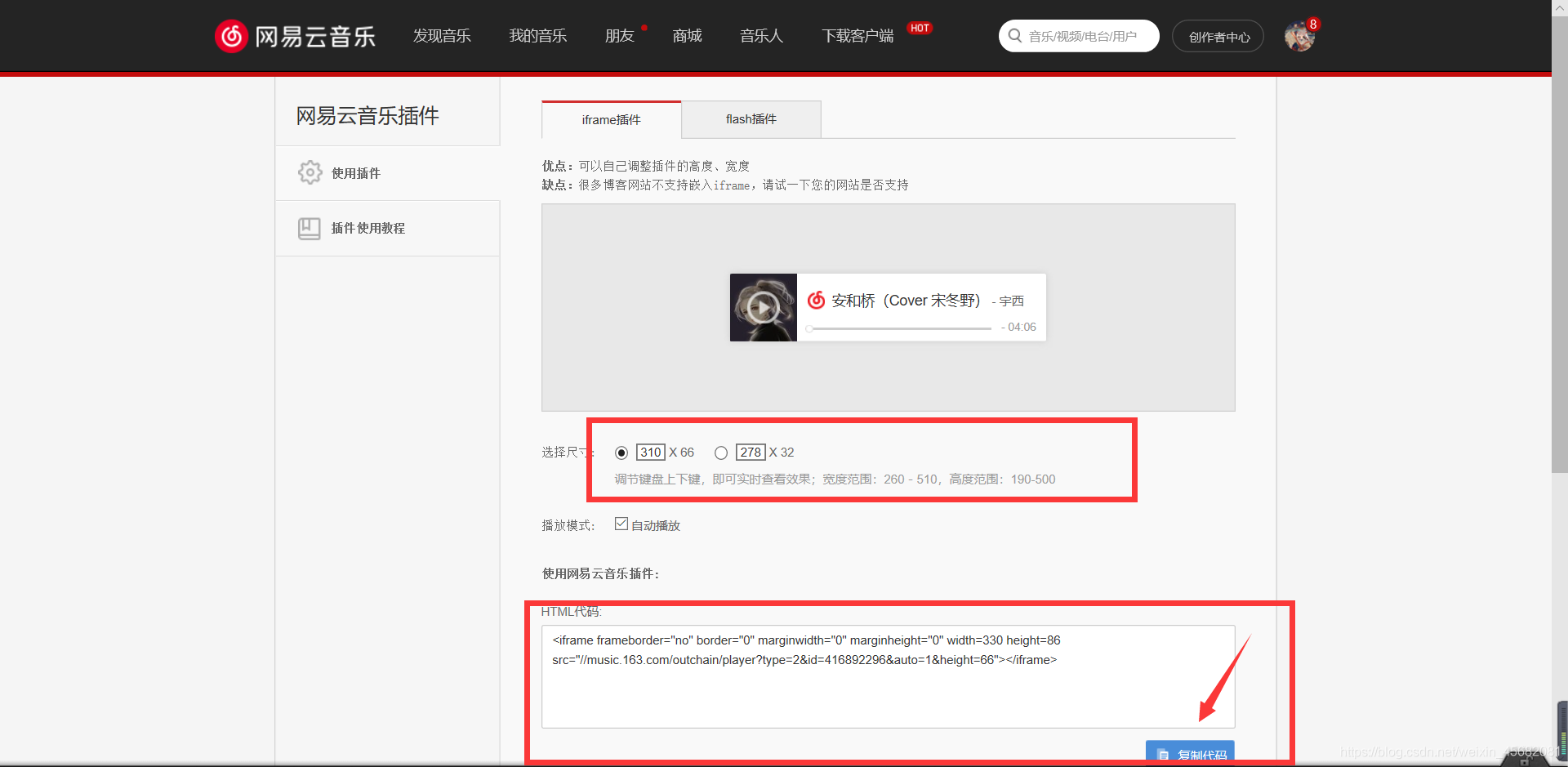Click the red NetEase icon in player
The image size is (1568, 767).
click(x=817, y=301)
